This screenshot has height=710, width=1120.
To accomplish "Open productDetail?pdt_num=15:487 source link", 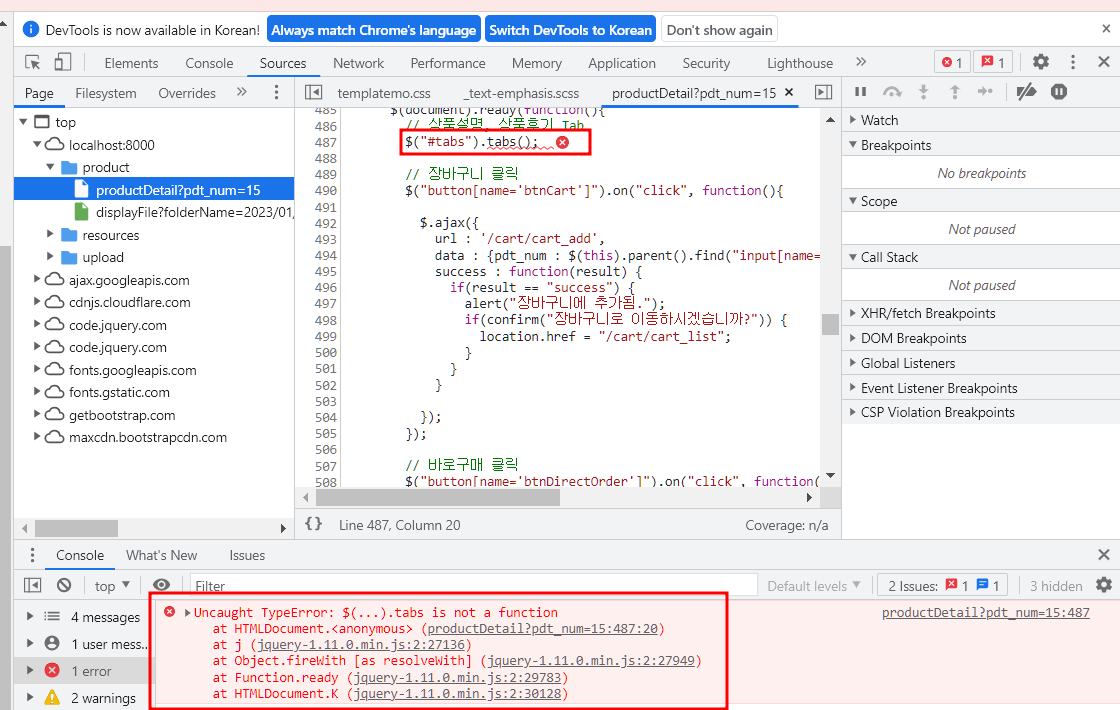I will [x=986, y=612].
